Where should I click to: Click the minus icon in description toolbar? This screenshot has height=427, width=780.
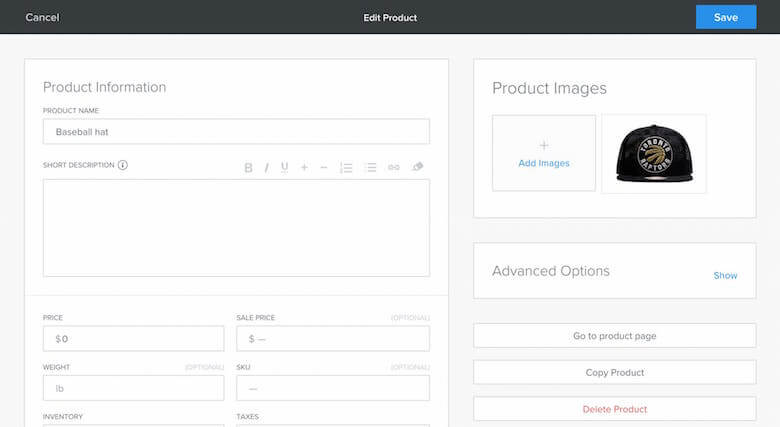[x=323, y=167]
